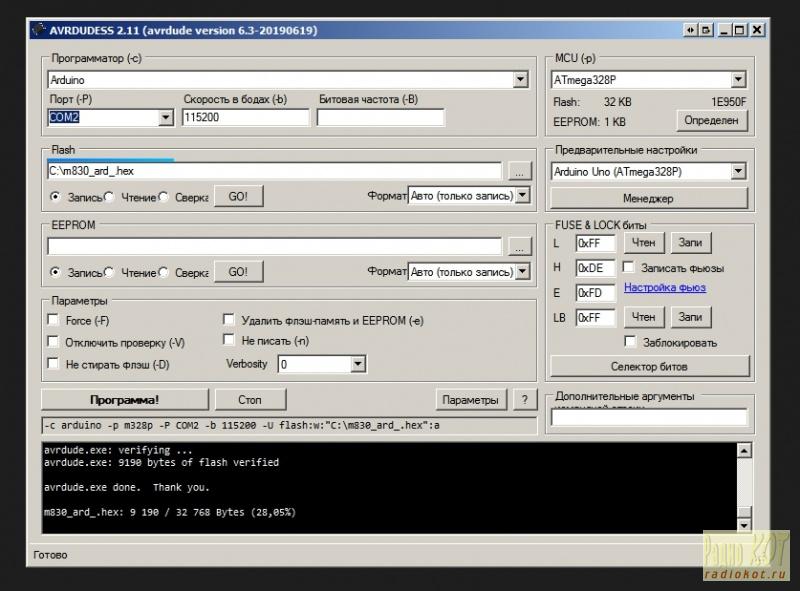Open Настройка фьюз link

[x=665, y=287]
